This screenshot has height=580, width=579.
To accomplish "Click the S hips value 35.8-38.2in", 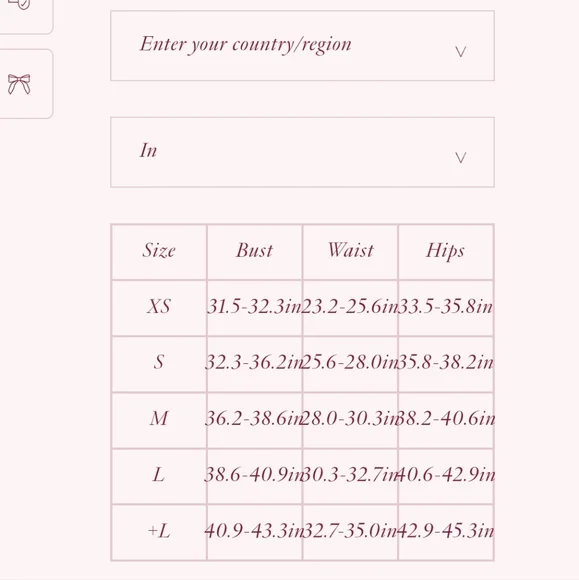I will click(x=446, y=362).
